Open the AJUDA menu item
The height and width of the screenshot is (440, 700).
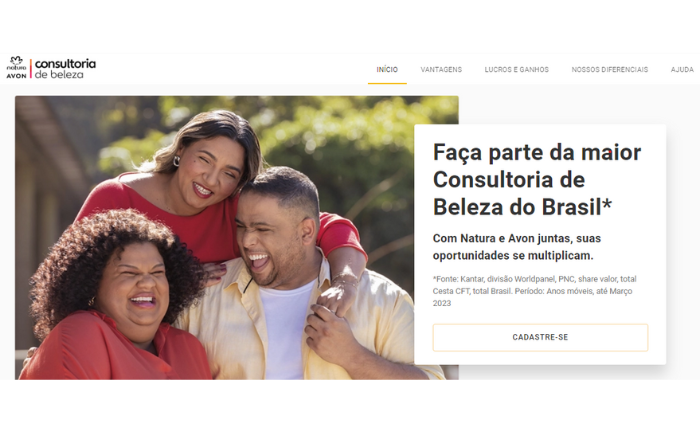[682, 70]
